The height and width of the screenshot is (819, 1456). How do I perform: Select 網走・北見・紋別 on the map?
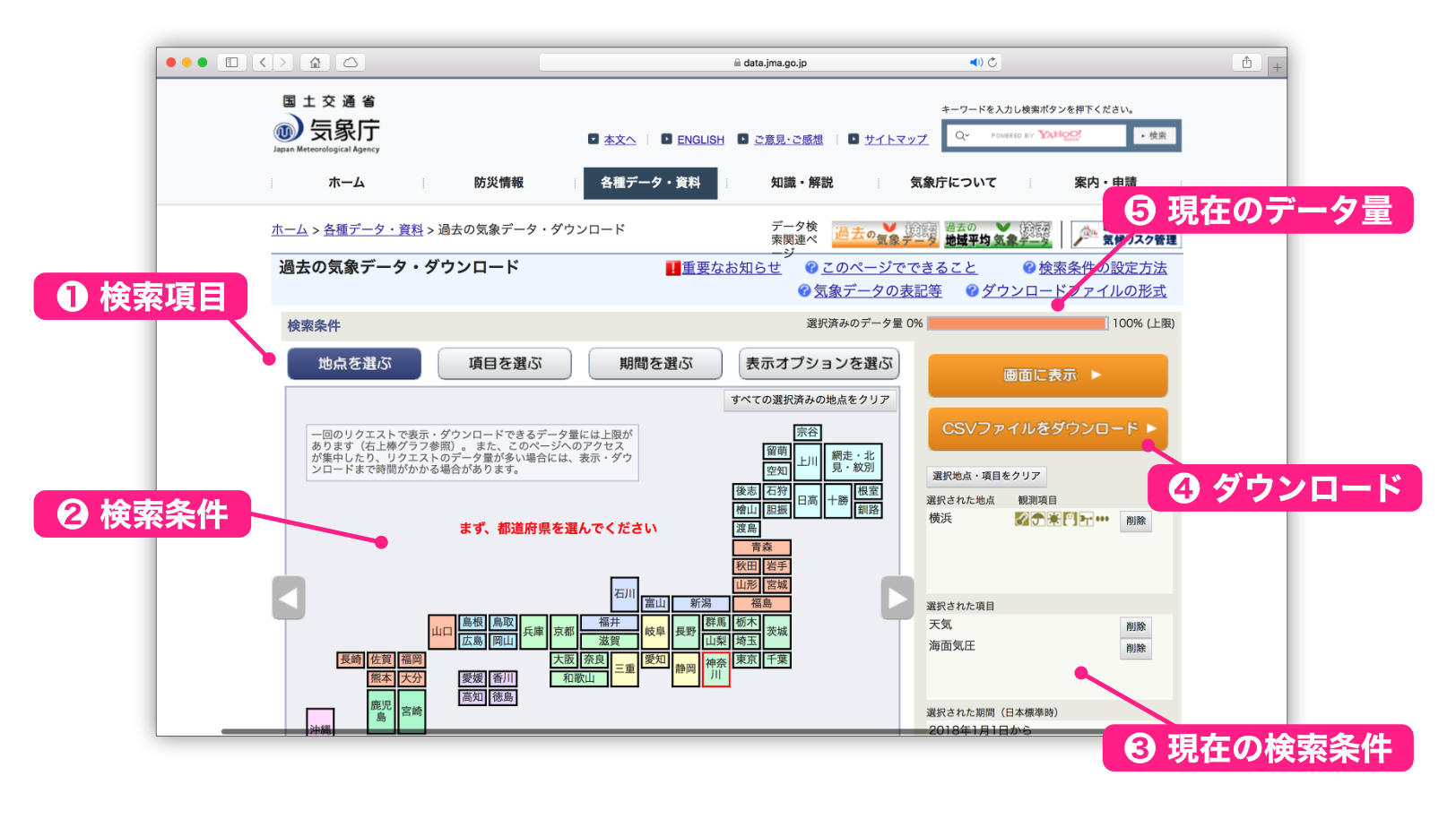tap(853, 461)
